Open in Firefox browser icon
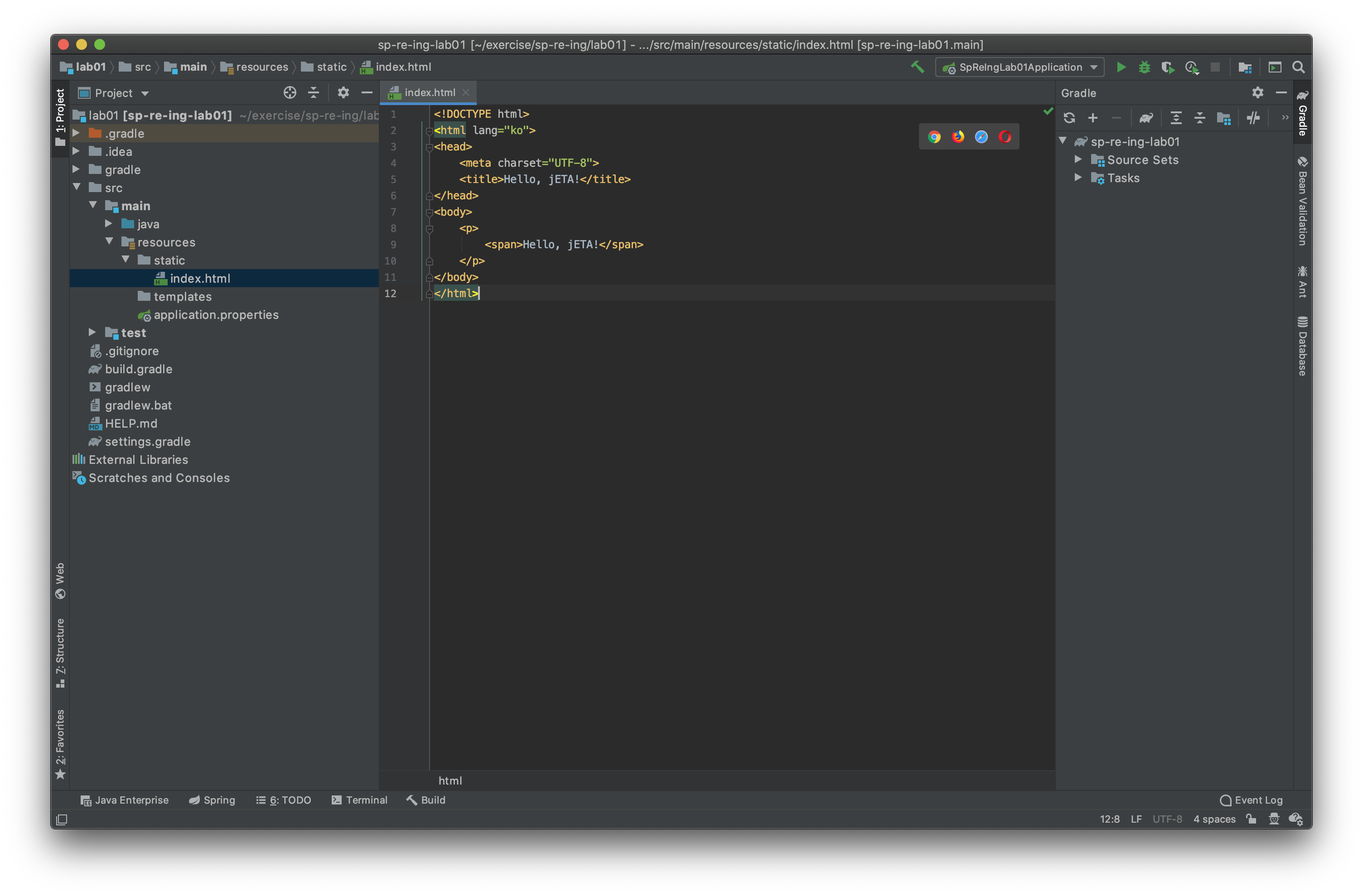The width and height of the screenshot is (1363, 896). point(957,137)
